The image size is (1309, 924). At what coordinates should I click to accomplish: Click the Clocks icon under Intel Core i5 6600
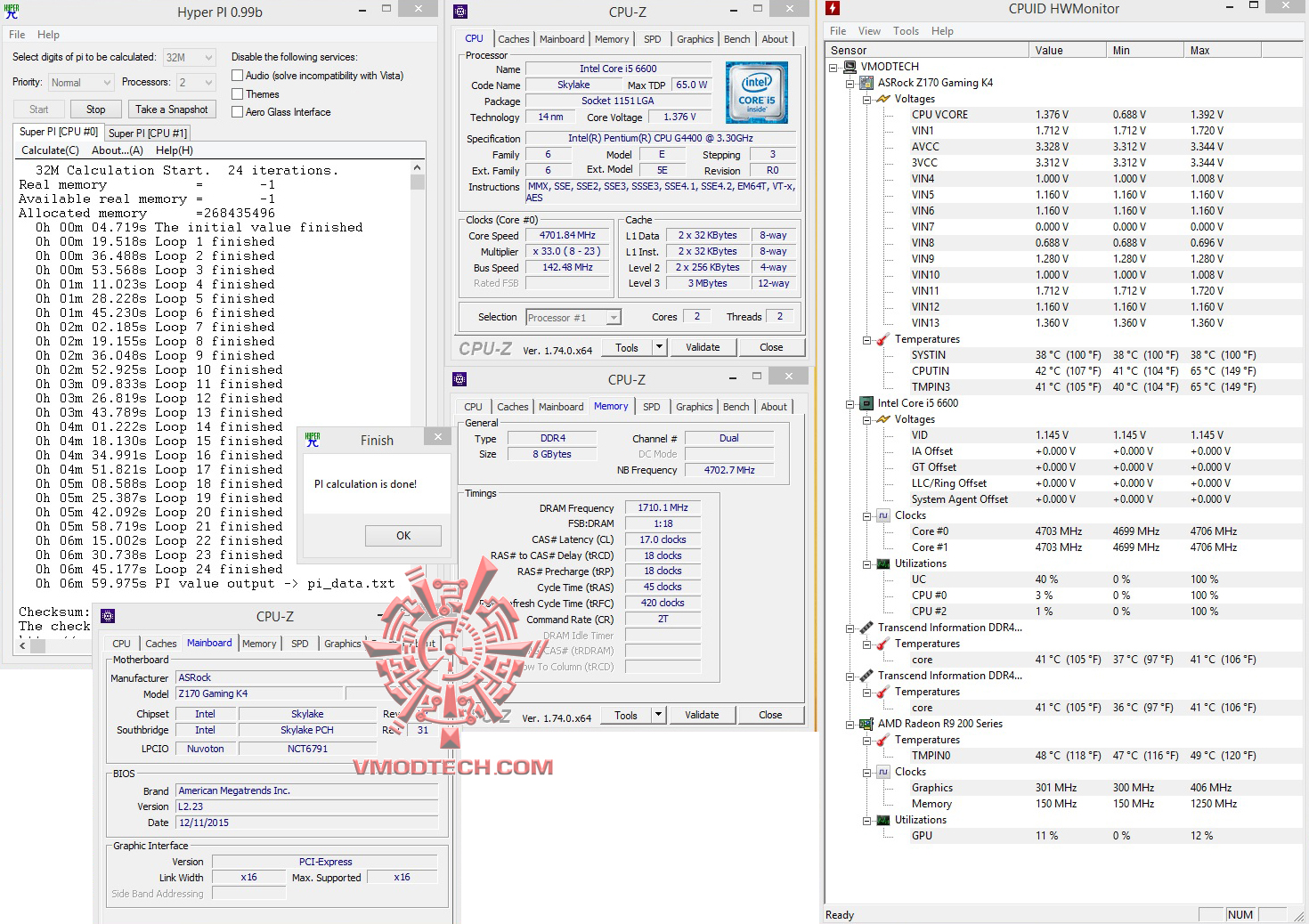pyautogui.click(x=883, y=515)
